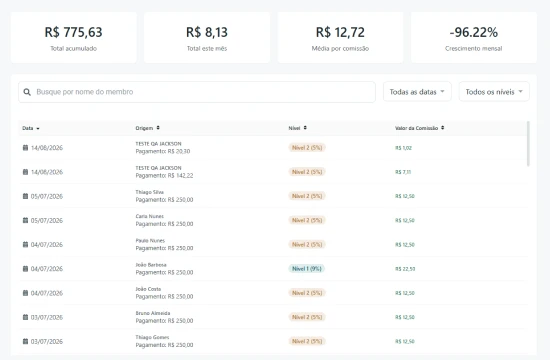Select the João Costa origin name
Image resolution: width=550 pixels, height=360 pixels.
click(148, 289)
